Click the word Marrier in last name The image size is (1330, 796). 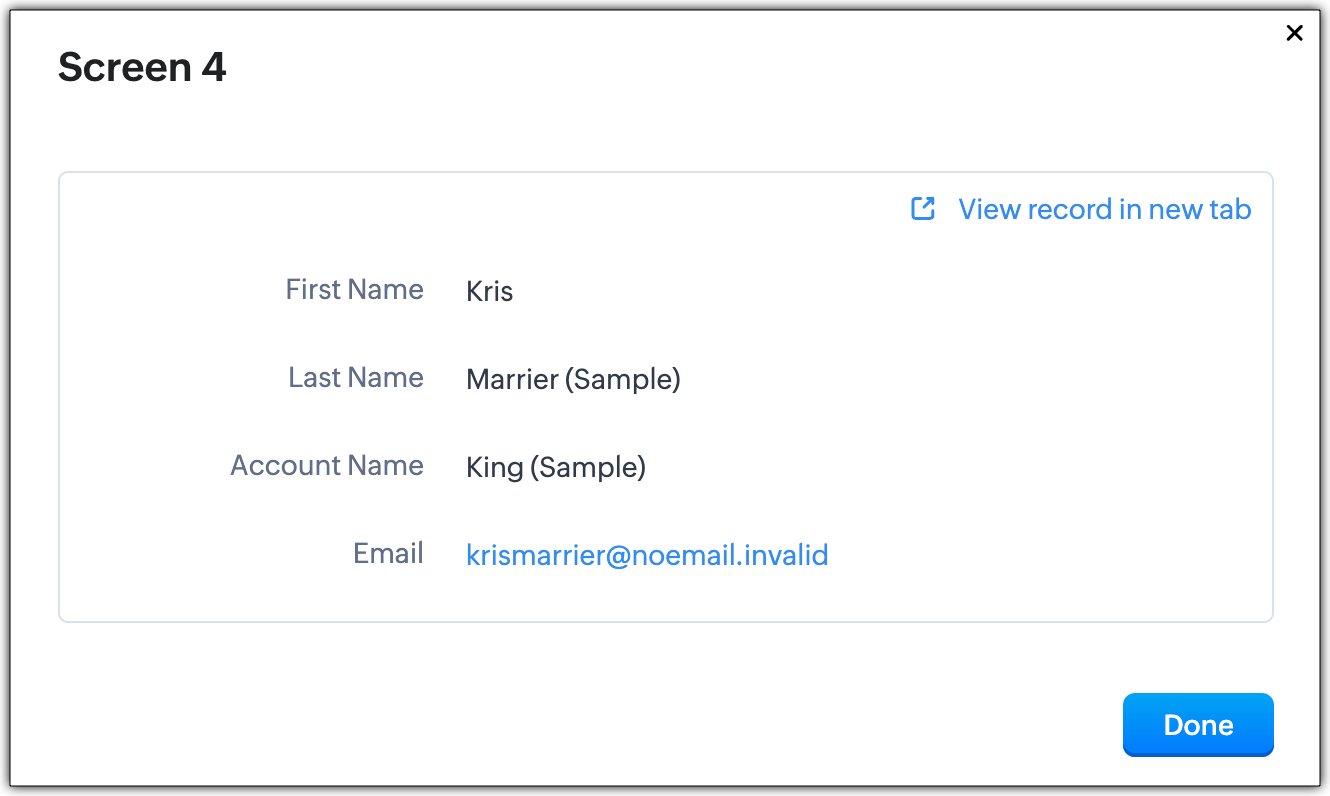[x=512, y=379]
